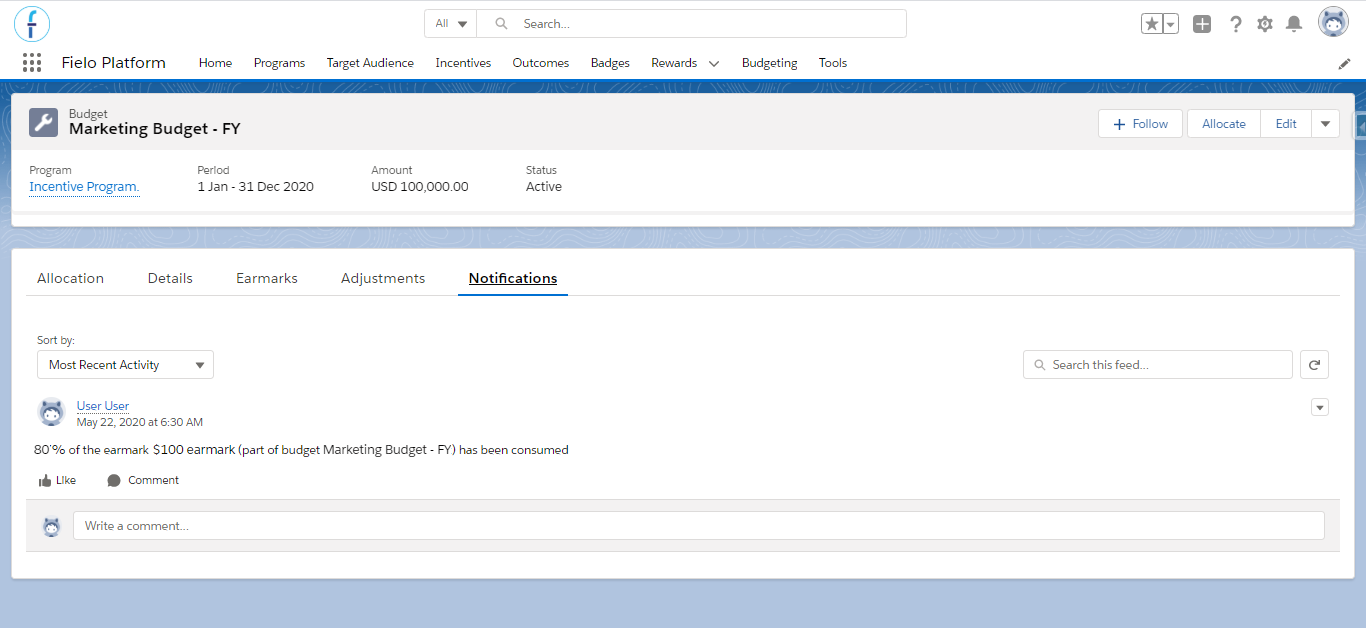This screenshot has height=628, width=1366.
Task: Open the Badges nav item
Action: 610,63
